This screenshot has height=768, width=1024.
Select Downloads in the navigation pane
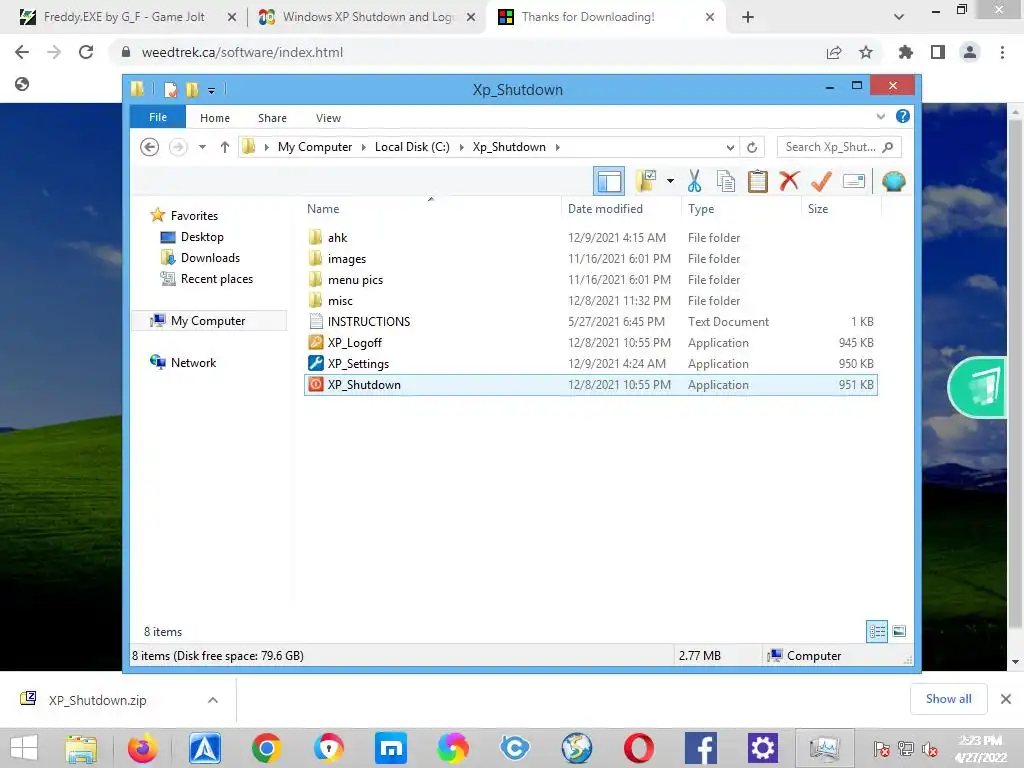click(210, 258)
